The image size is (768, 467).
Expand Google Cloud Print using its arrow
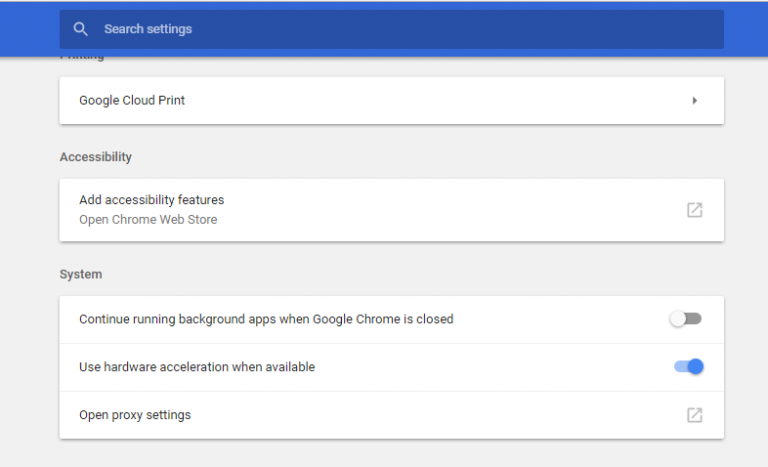click(x=694, y=100)
